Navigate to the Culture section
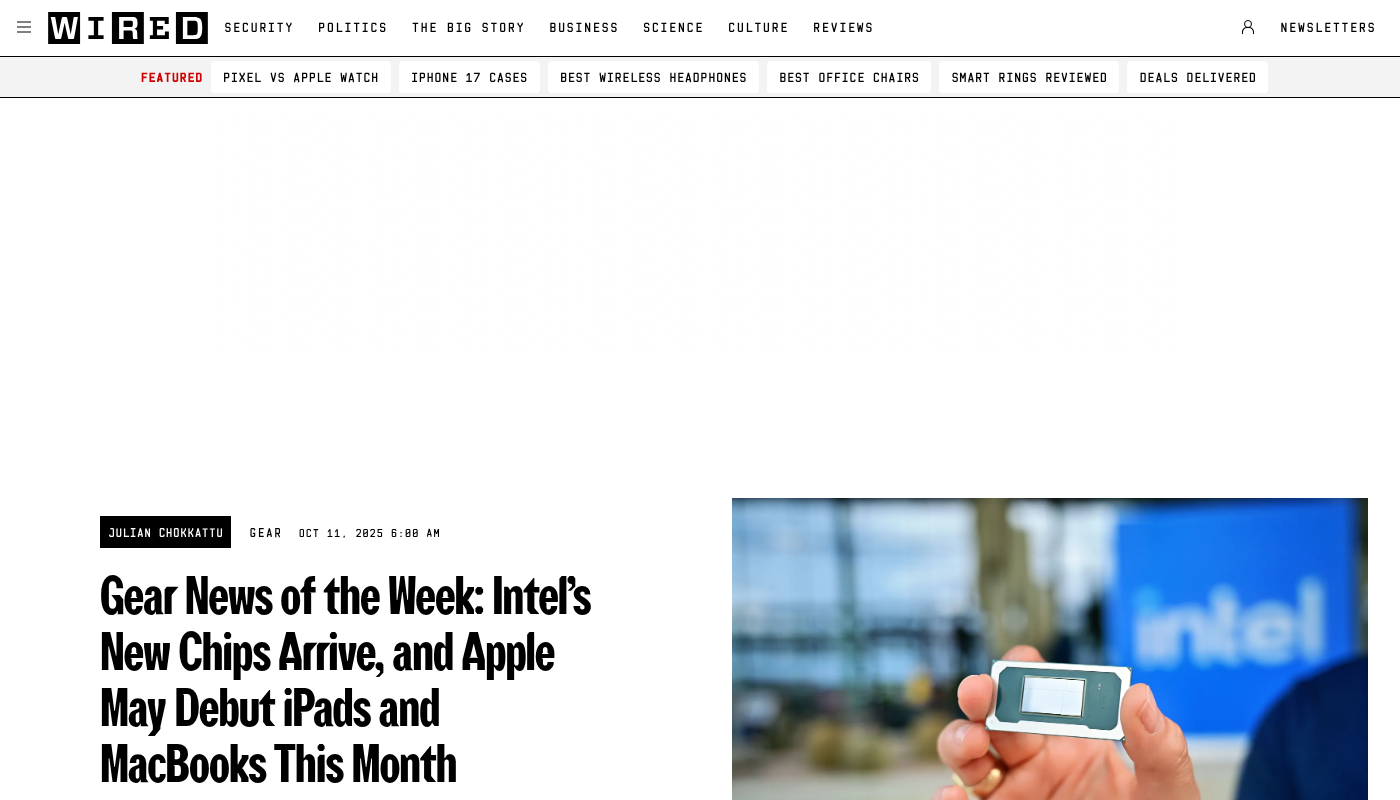Viewport: 1400px width, 800px height. (x=758, y=28)
